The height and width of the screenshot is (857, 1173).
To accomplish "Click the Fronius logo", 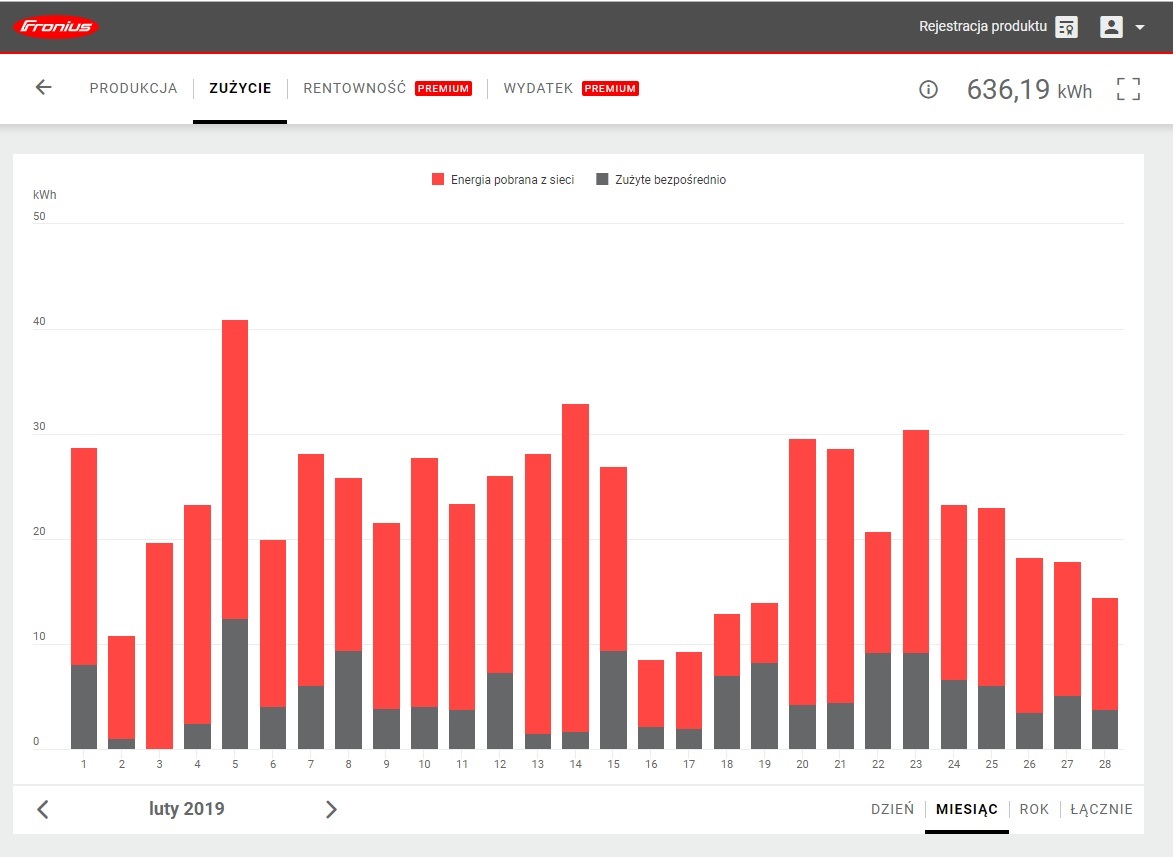I will click(56, 27).
